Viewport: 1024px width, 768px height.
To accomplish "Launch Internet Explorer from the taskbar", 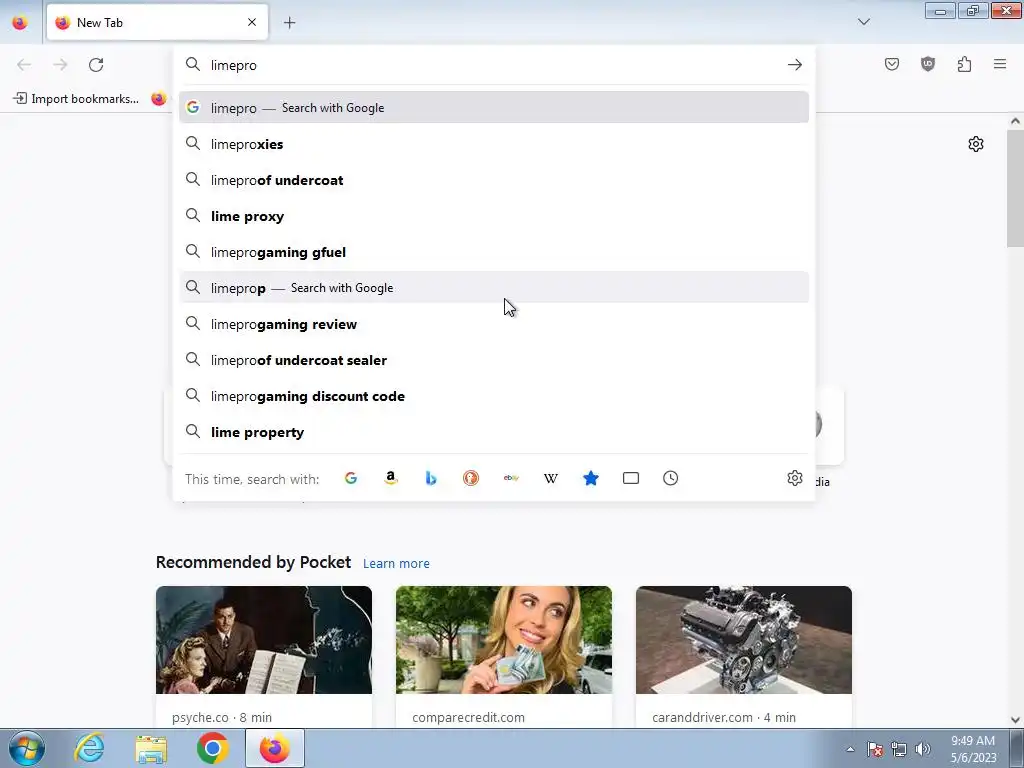I will tap(89, 748).
